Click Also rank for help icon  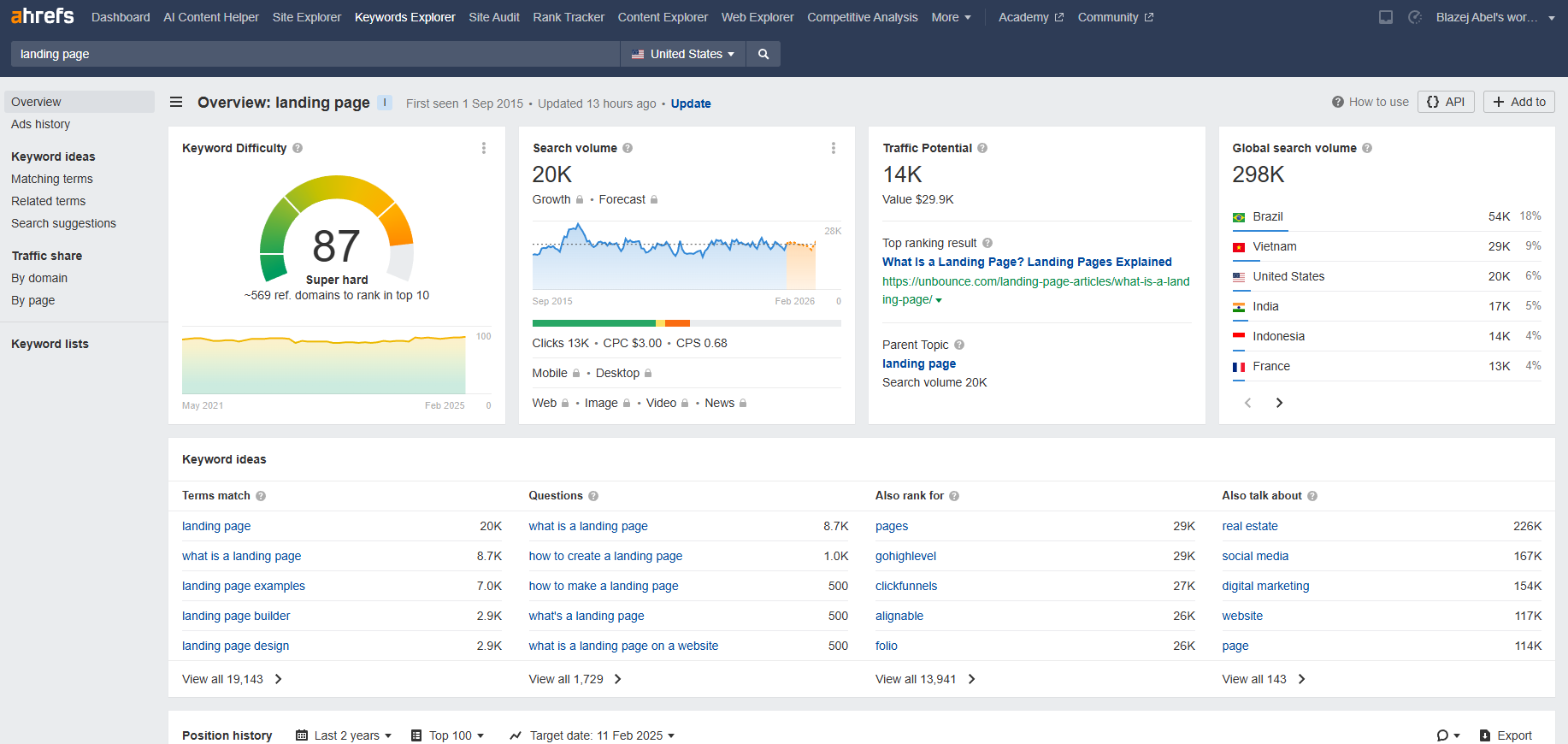coord(954,496)
